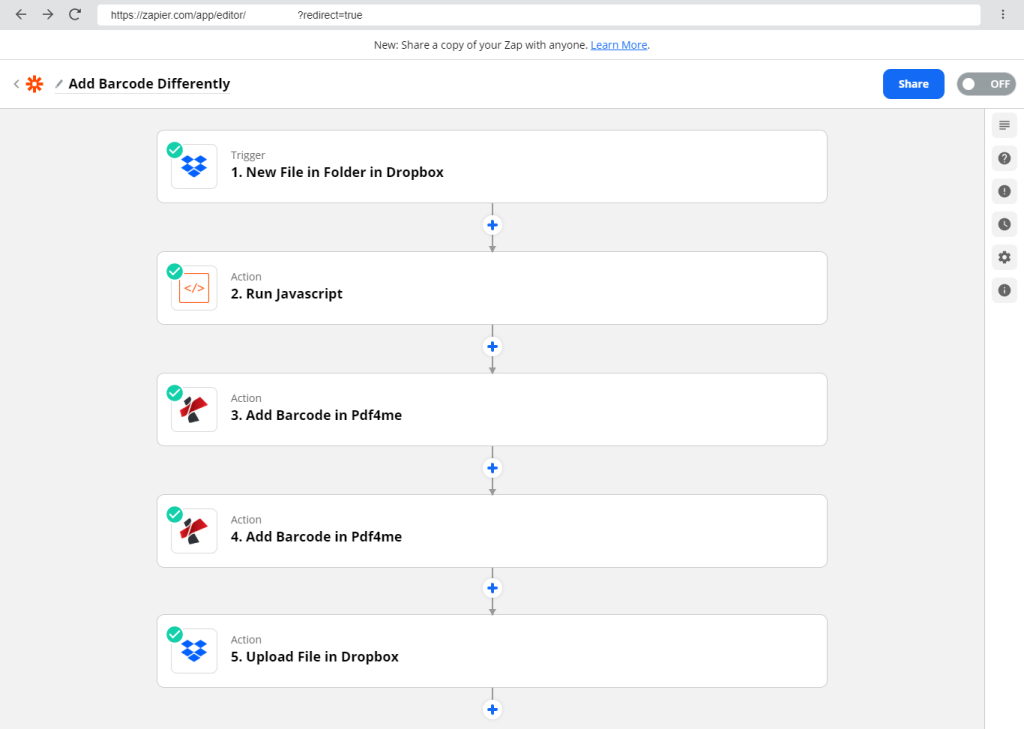Open the history clock sidebar icon
The image size is (1024, 729).
[1004, 224]
